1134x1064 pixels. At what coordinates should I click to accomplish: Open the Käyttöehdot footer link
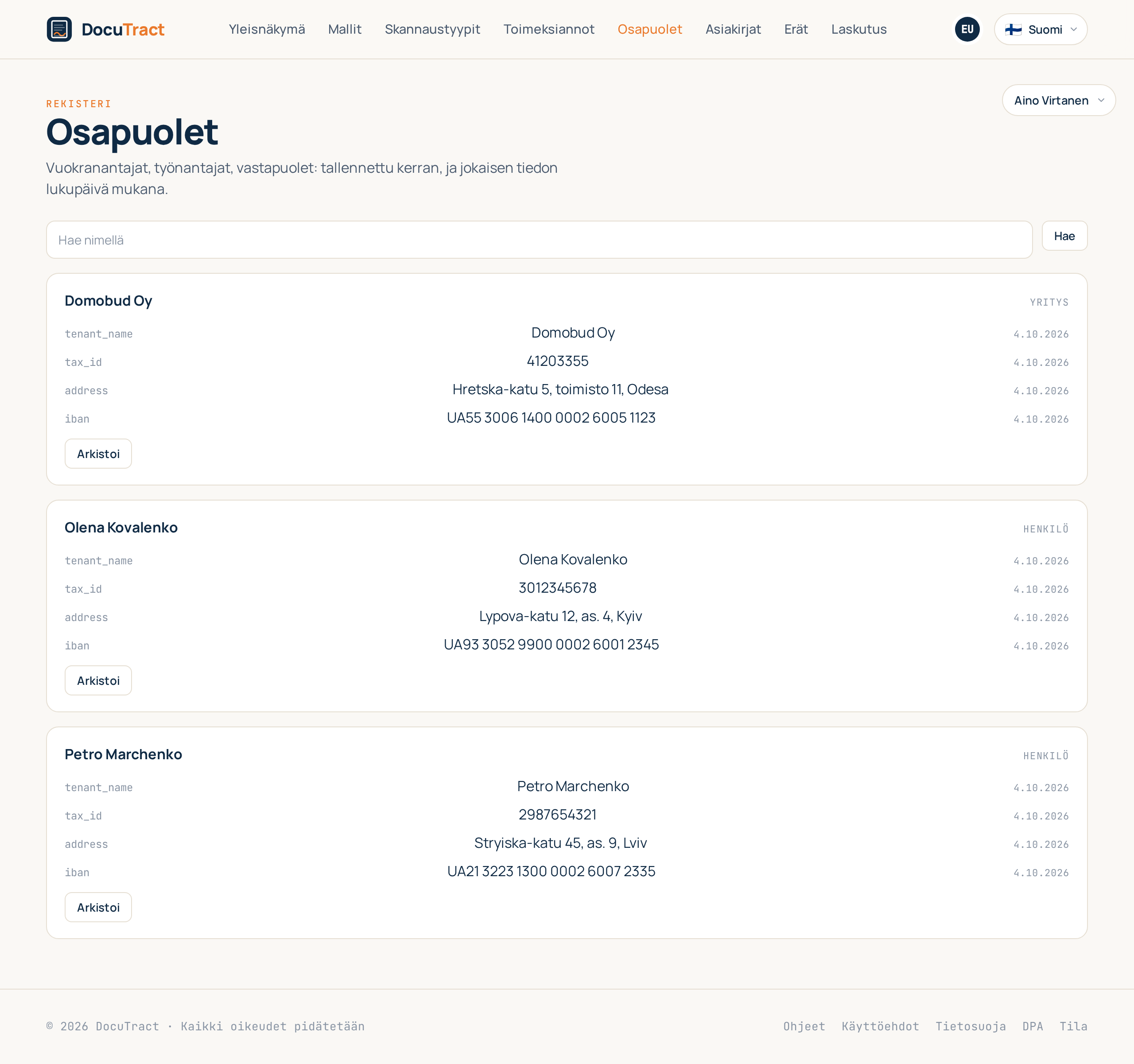[880, 1026]
